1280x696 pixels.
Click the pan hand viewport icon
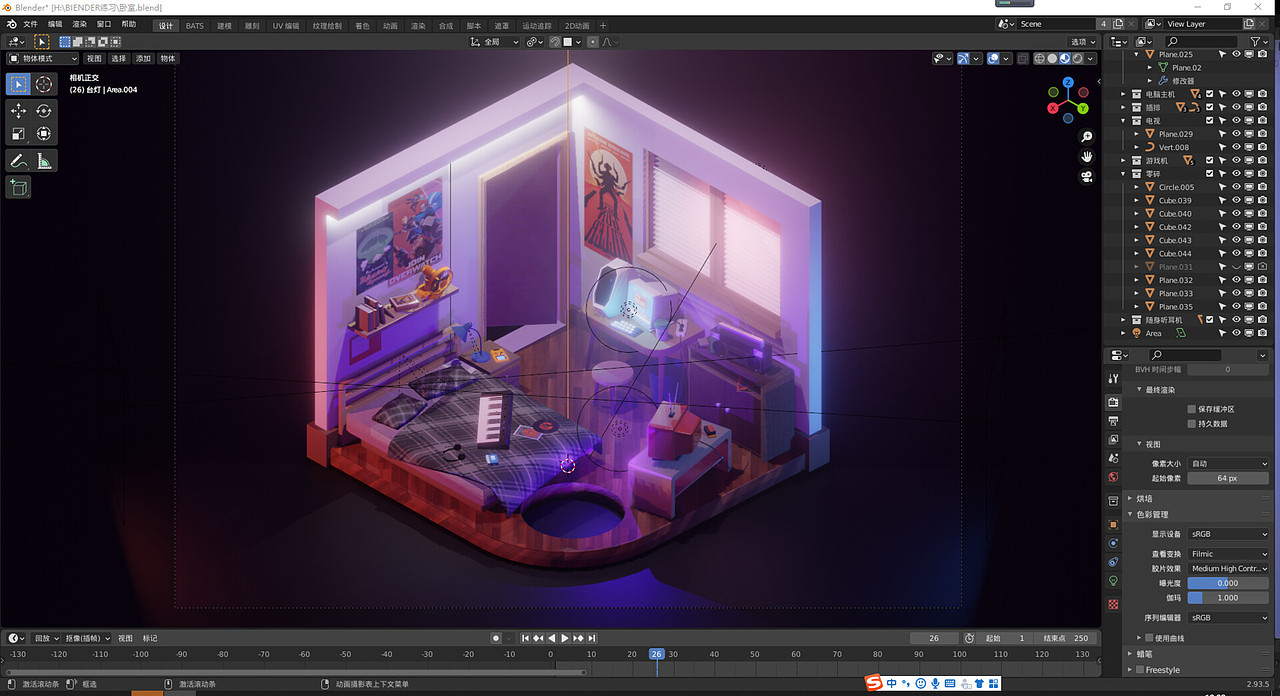(1087, 157)
